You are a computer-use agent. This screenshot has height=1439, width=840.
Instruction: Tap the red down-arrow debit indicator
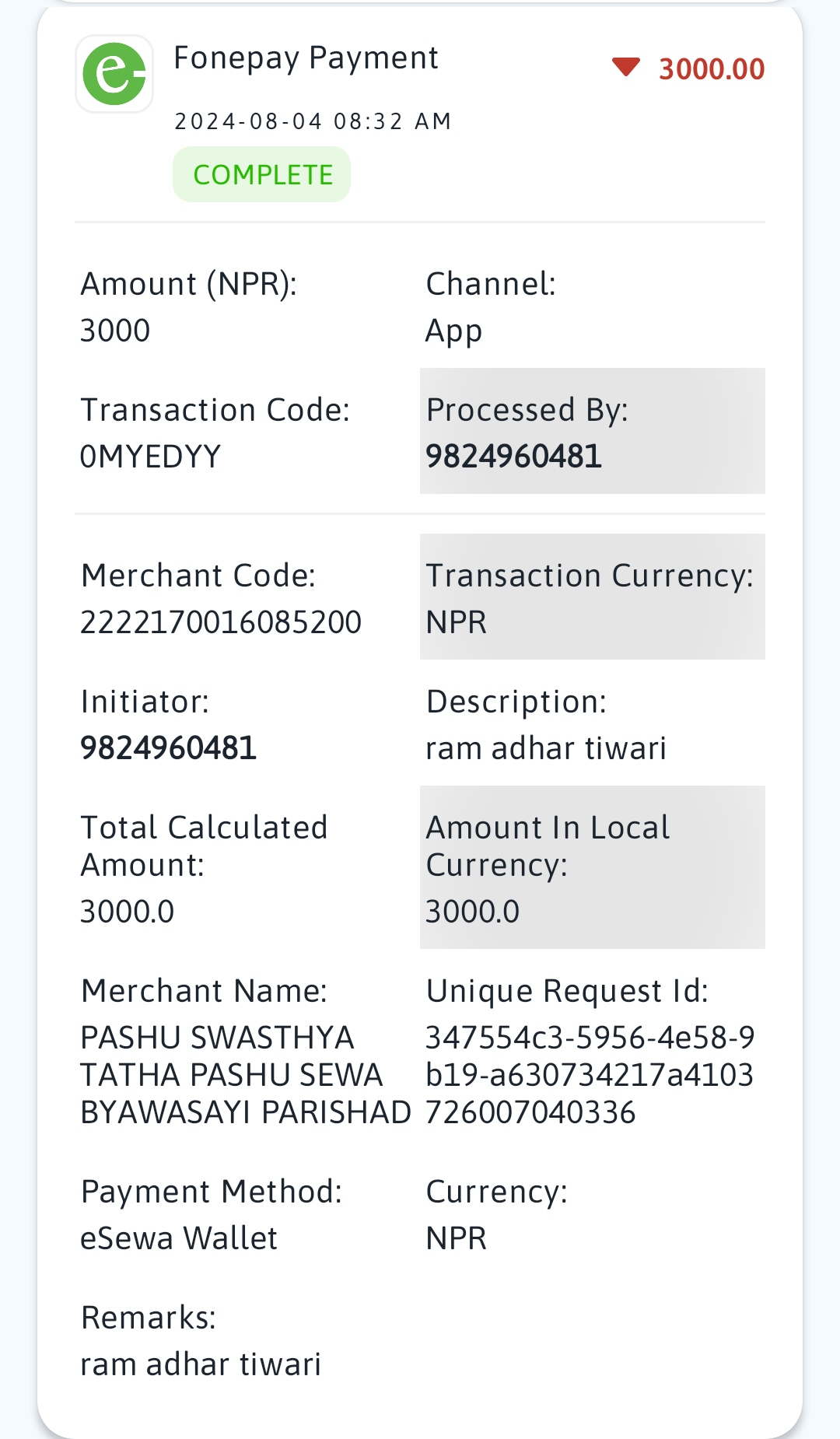[625, 68]
